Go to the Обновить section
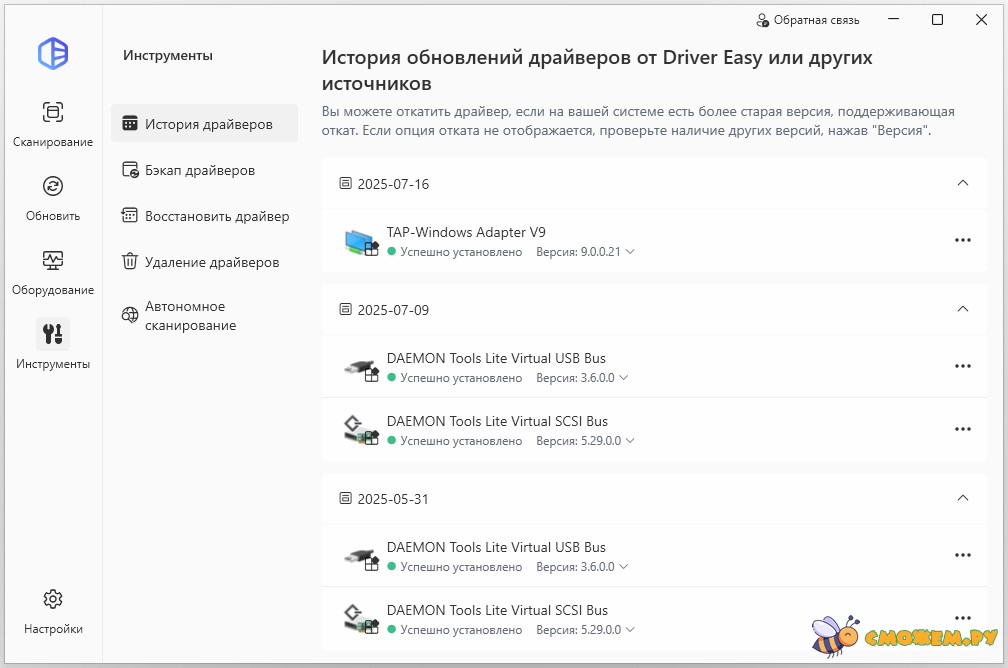 coord(53,197)
